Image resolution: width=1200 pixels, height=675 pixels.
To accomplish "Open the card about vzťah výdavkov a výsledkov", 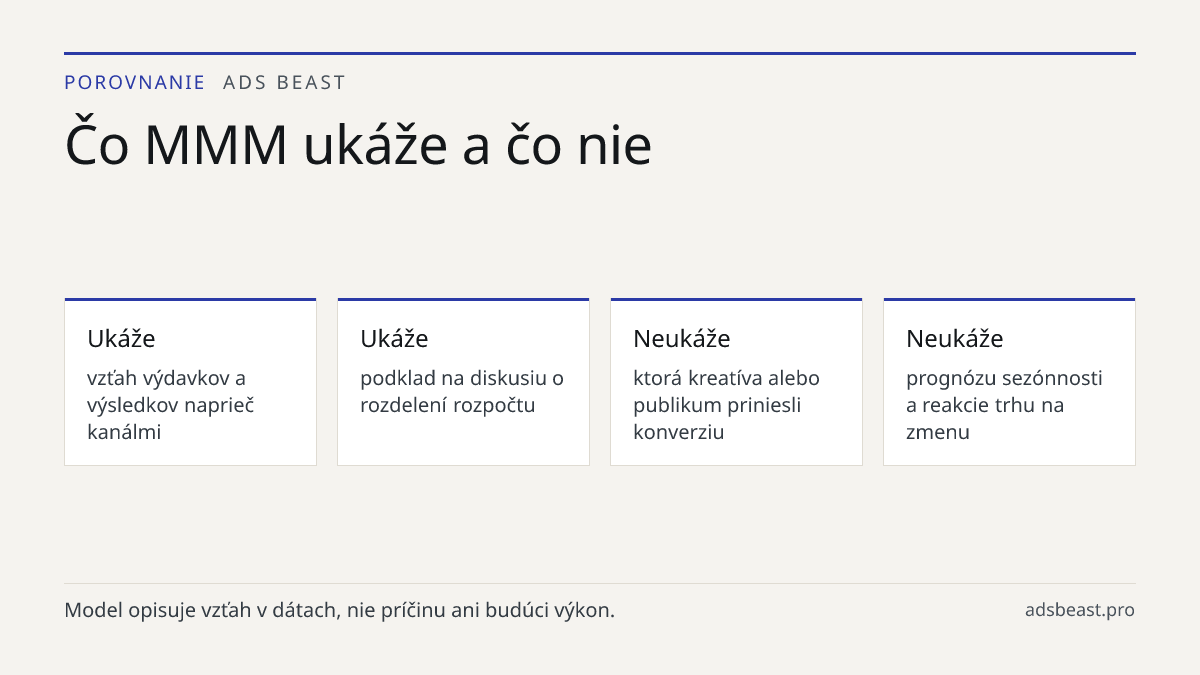I will coord(190,382).
